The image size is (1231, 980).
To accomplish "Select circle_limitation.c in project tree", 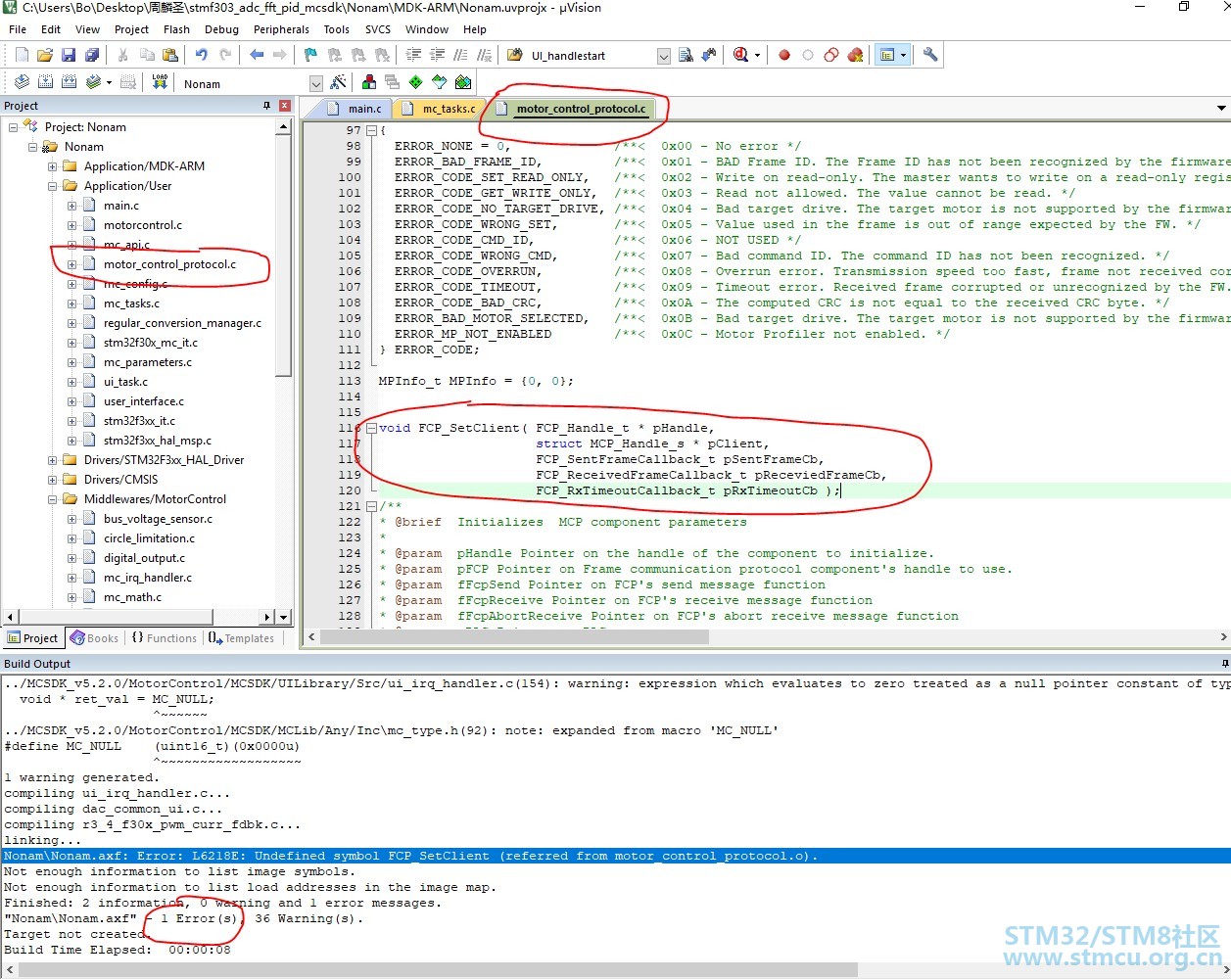I will pyautogui.click(x=149, y=538).
